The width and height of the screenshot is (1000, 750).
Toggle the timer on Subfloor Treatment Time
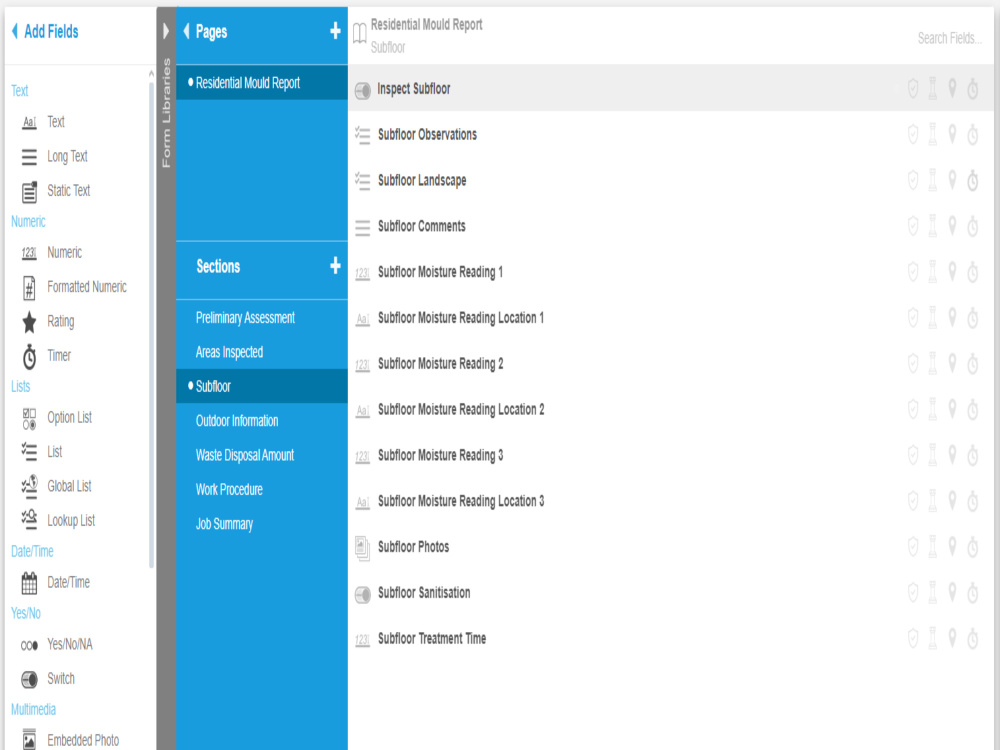(972, 637)
